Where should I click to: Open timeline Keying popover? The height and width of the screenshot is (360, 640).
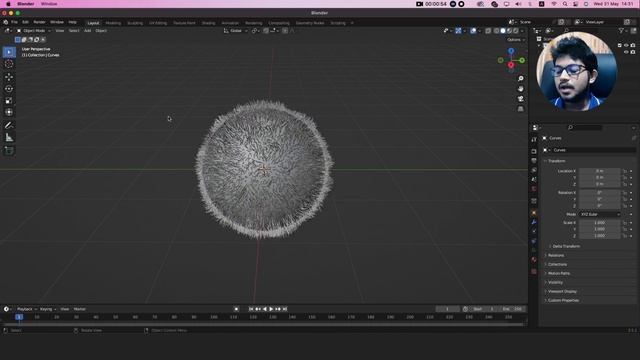[48, 309]
